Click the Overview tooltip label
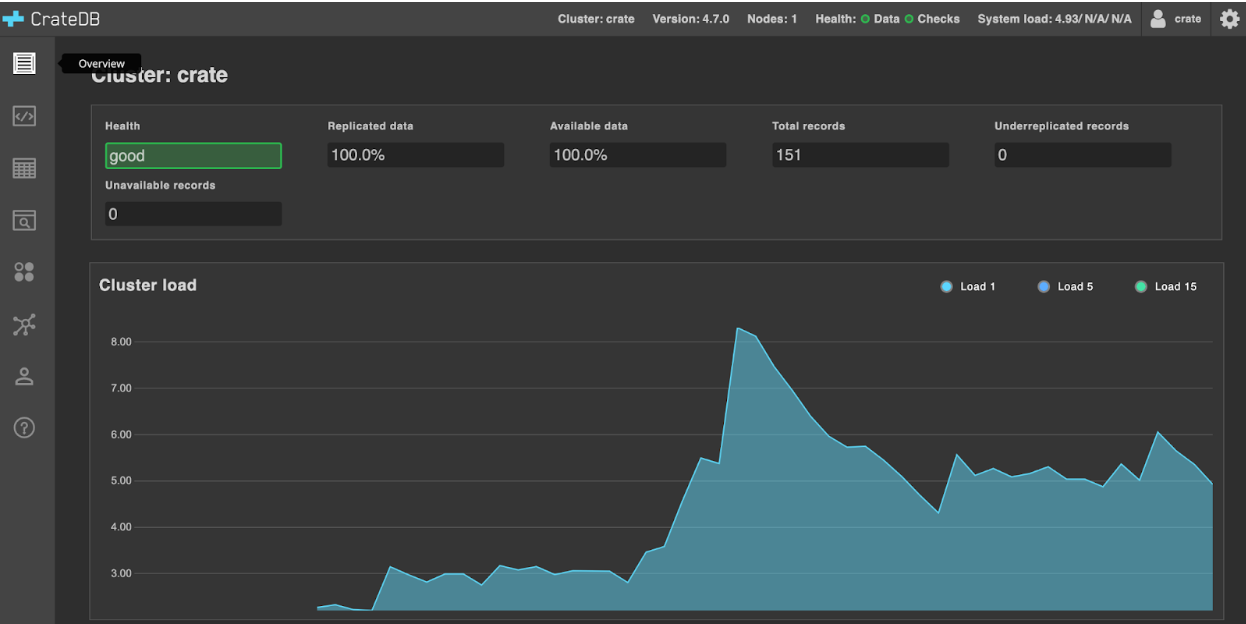Viewport: 1246px width, 624px height. tap(101, 62)
